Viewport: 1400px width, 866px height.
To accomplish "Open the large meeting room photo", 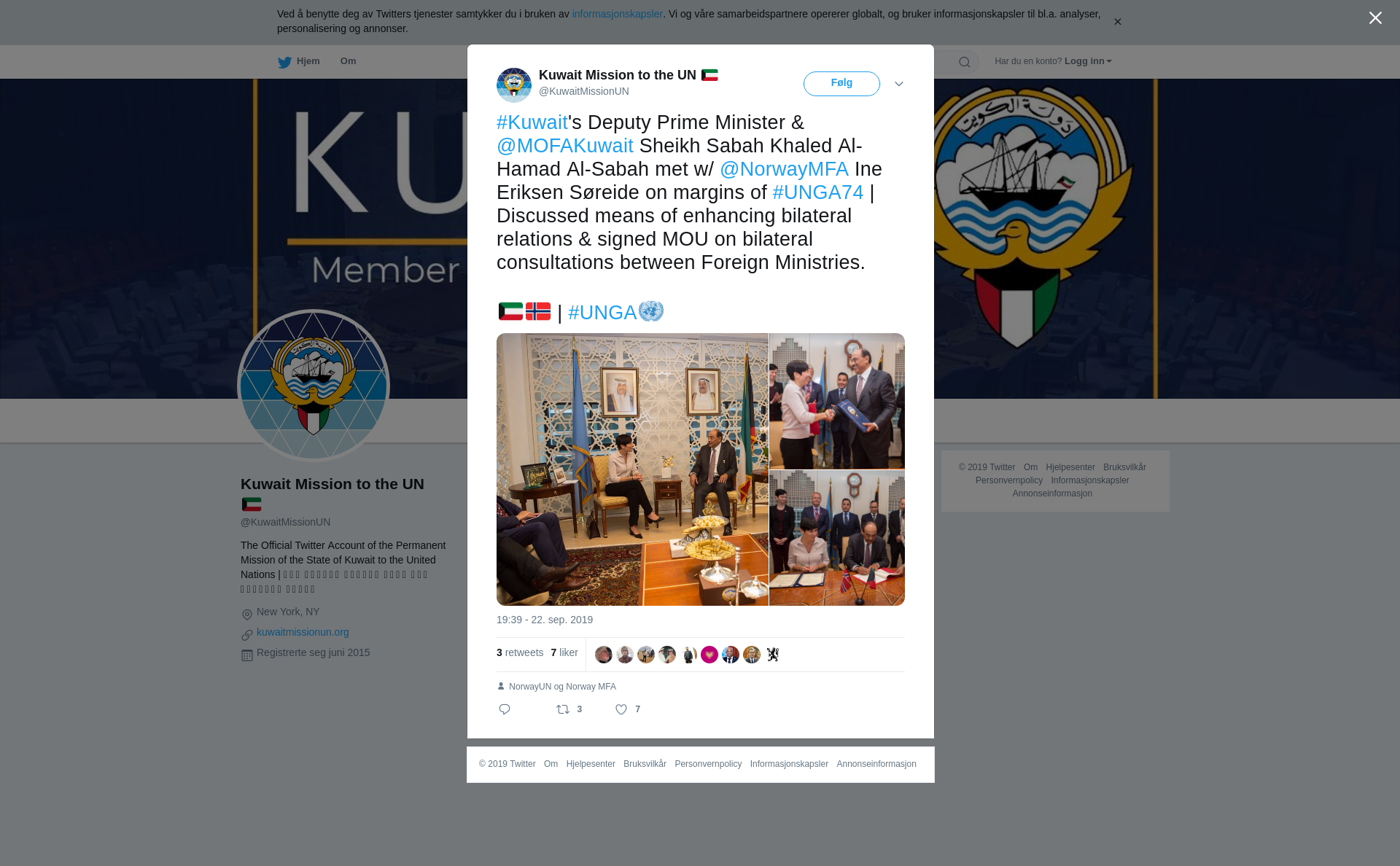I will (632, 469).
